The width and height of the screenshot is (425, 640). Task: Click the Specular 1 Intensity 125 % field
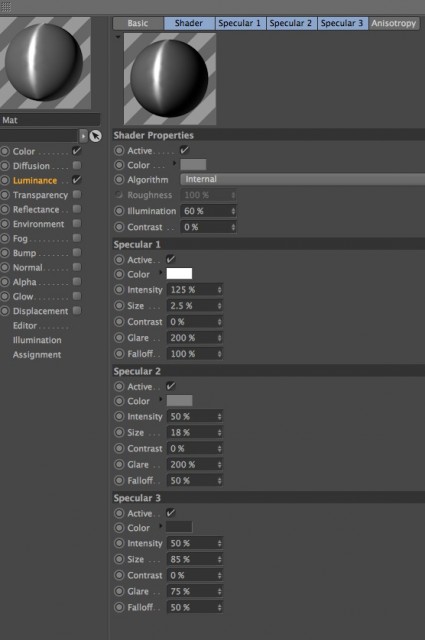194,290
